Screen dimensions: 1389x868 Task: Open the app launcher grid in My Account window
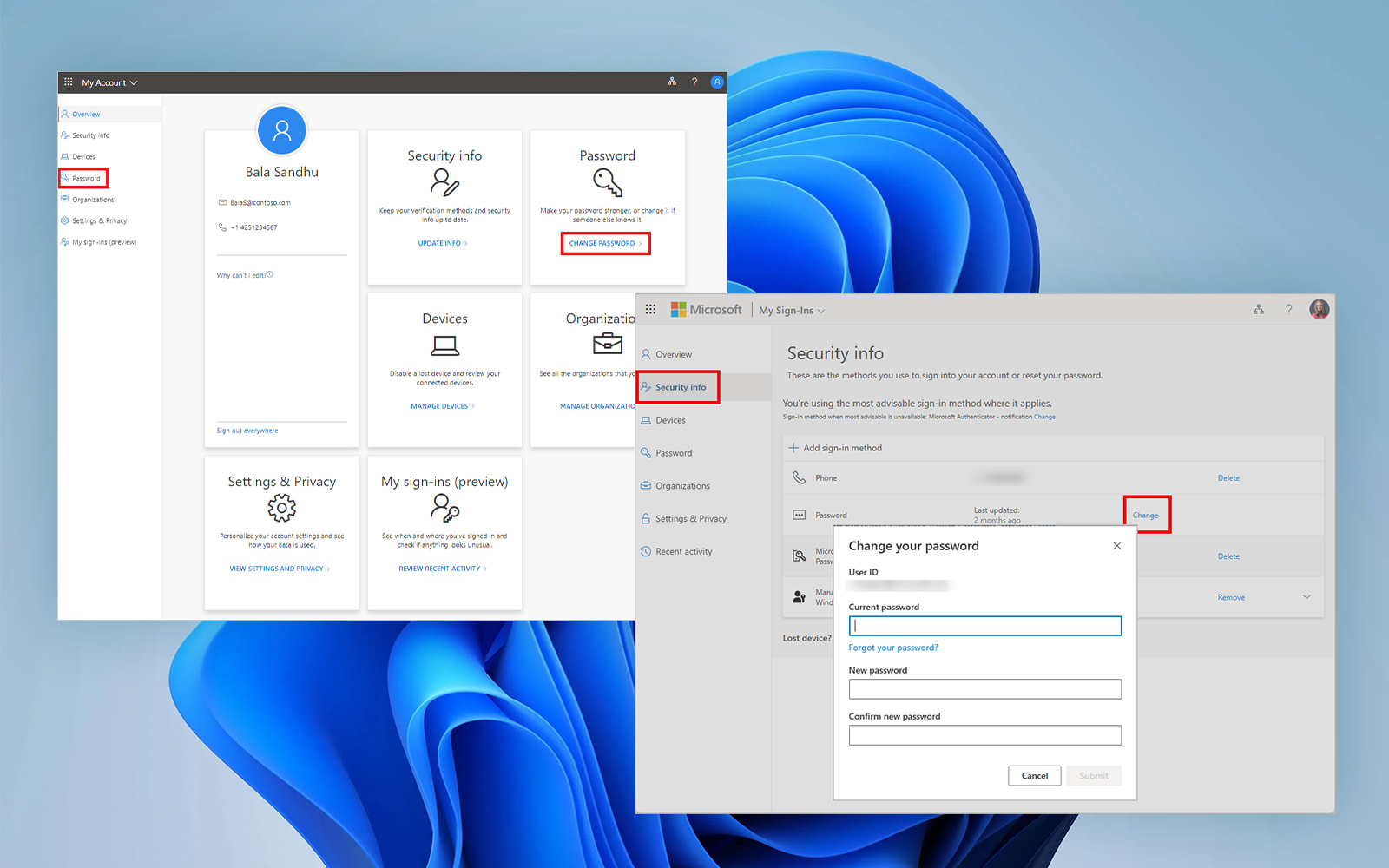68,82
